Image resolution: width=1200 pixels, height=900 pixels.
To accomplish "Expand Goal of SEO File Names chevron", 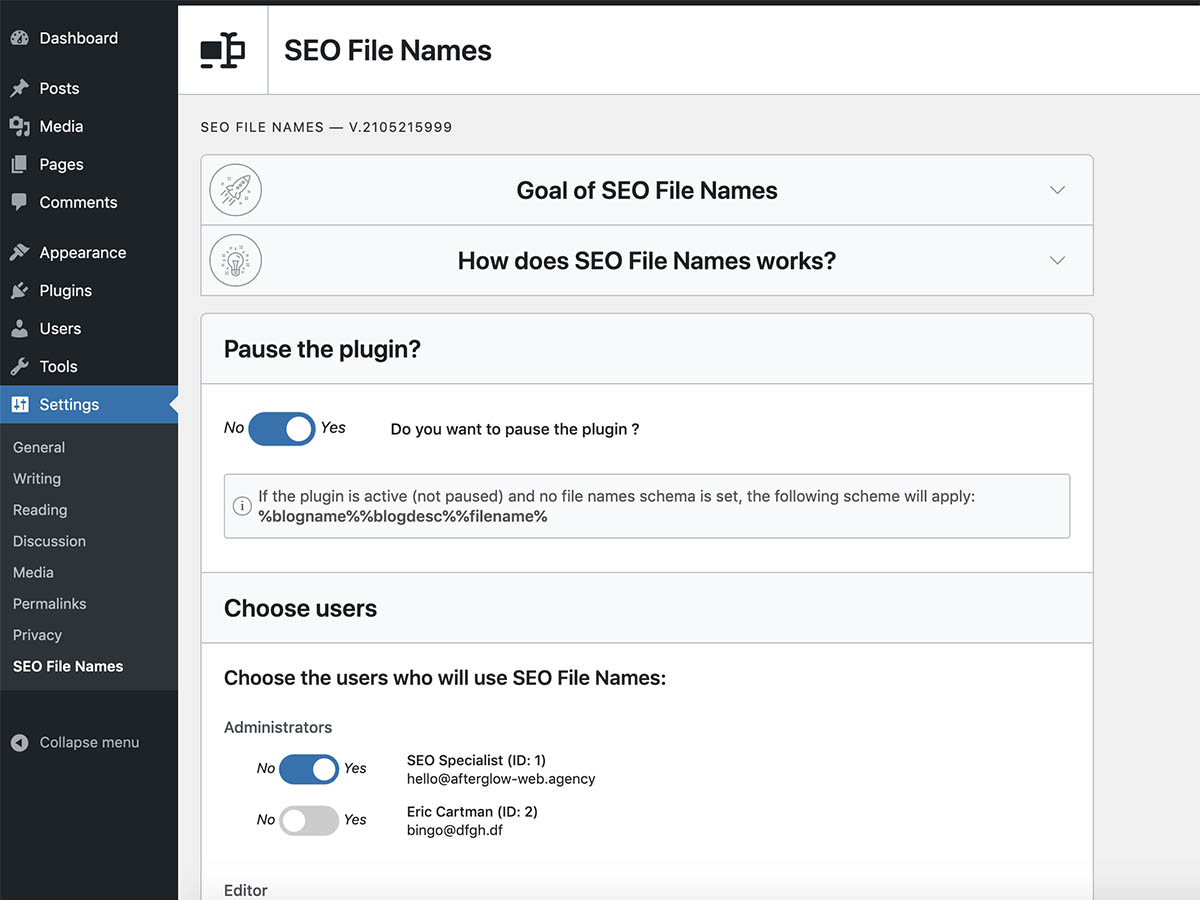I will click(1057, 190).
